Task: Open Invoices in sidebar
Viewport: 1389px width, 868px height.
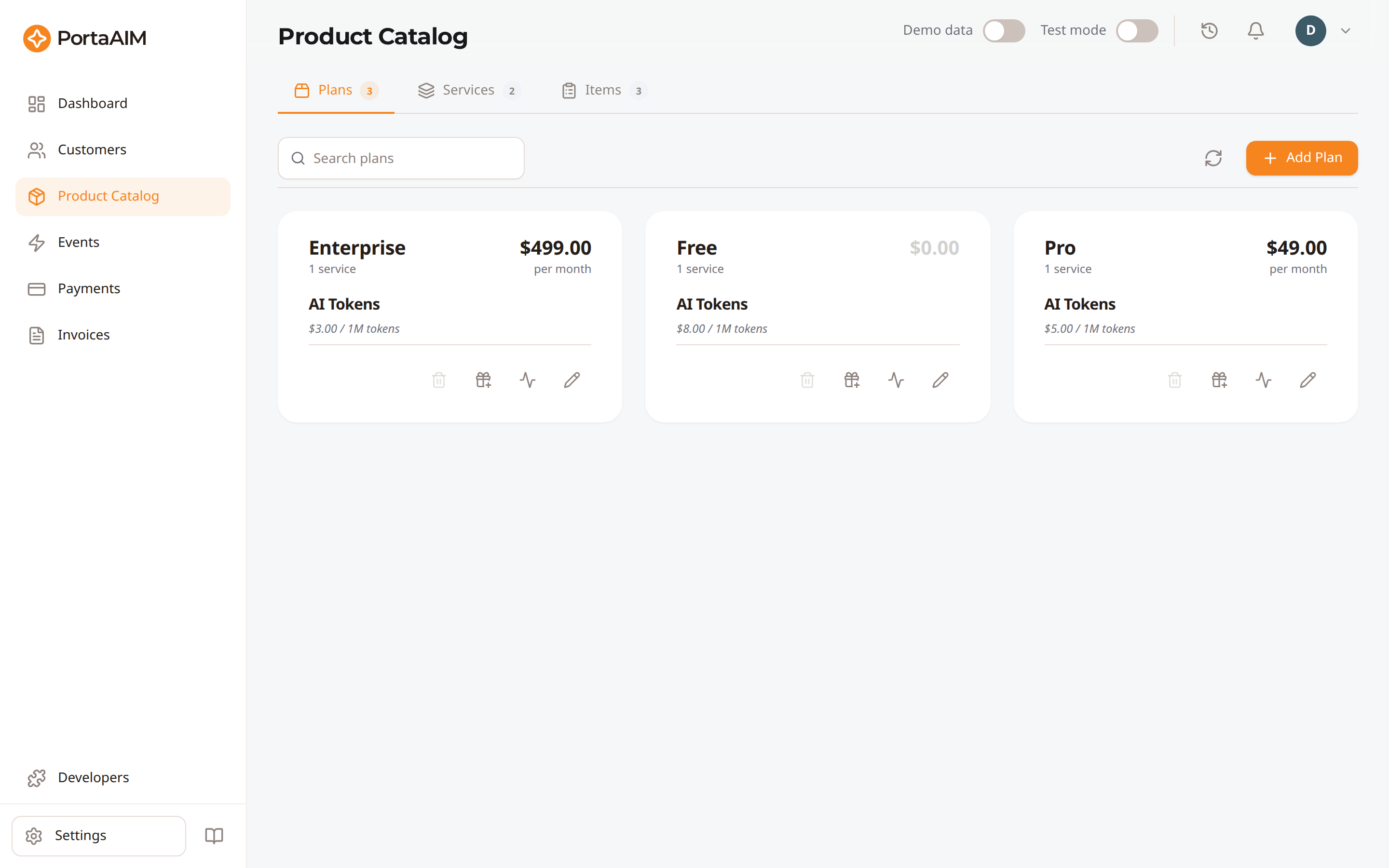Action: point(123,335)
